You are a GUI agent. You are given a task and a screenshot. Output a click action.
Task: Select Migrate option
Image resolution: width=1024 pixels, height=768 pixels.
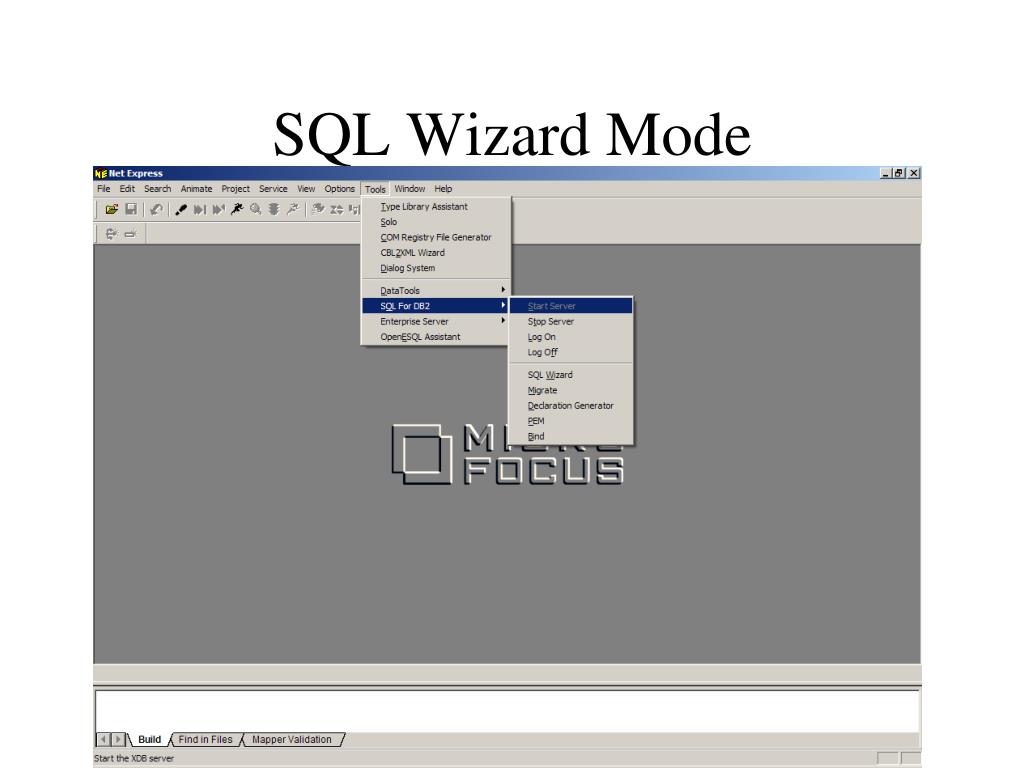(571, 390)
